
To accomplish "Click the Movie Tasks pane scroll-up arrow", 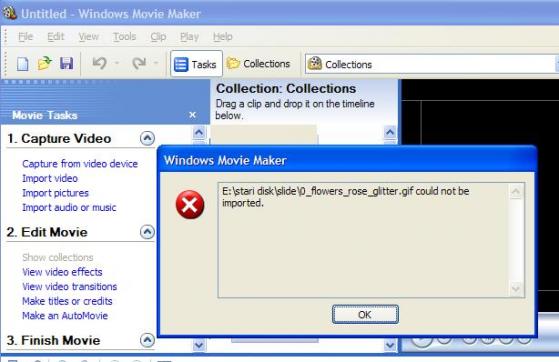I will tap(199, 133).
